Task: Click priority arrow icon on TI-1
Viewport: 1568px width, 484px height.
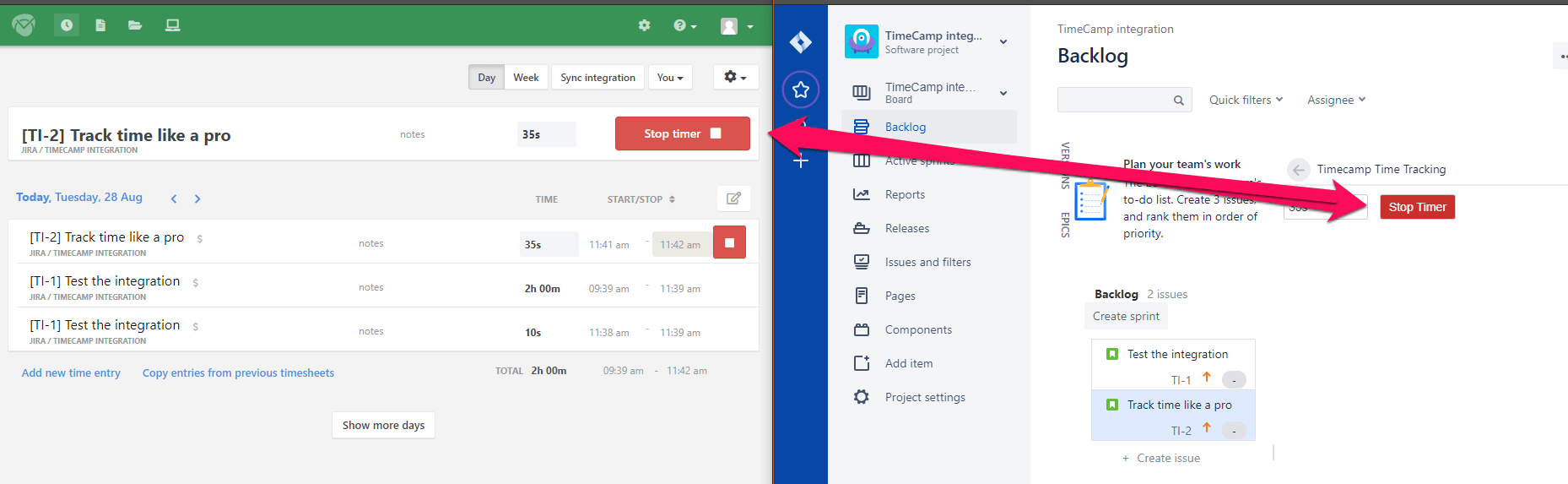Action: (x=1207, y=377)
